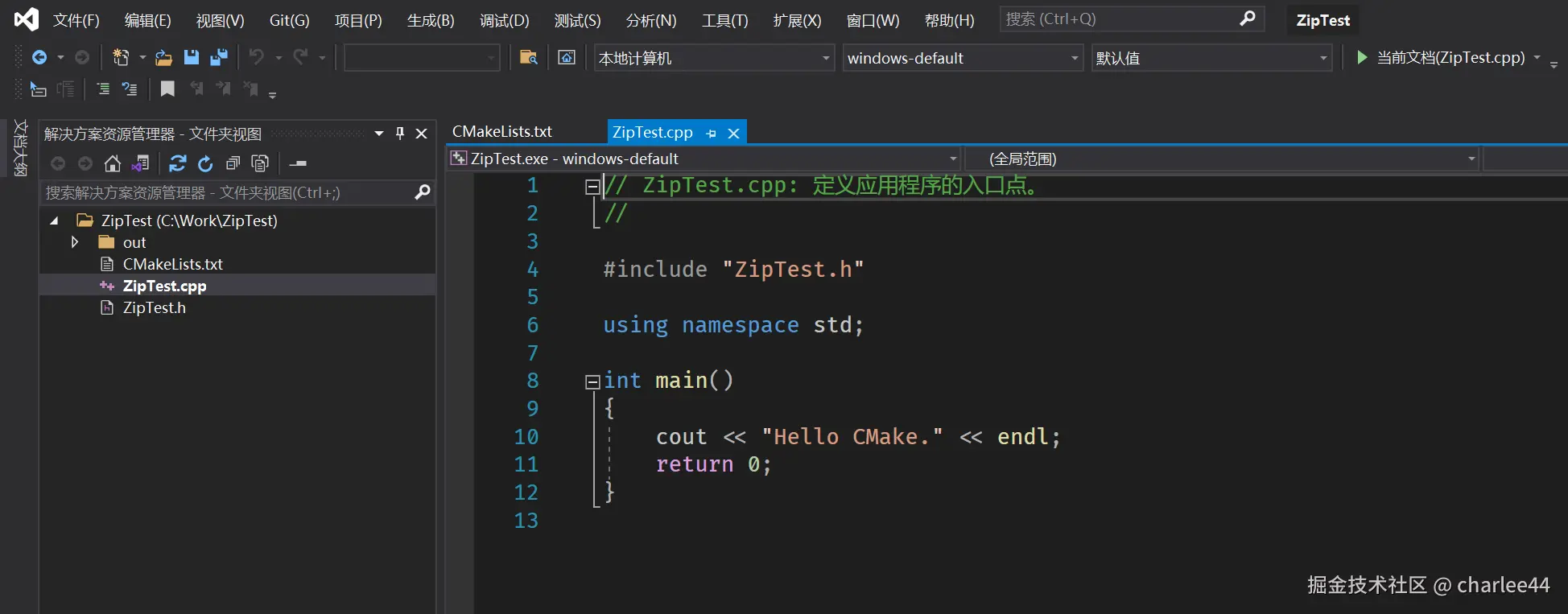Toggle a bookmark with the bookmark icon

[167, 89]
